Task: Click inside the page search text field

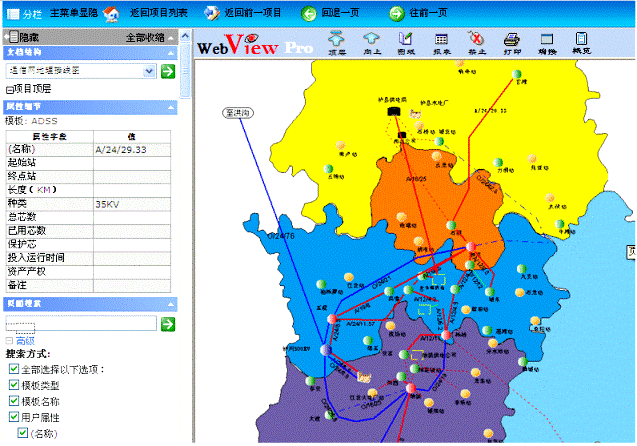Action: 80,323
